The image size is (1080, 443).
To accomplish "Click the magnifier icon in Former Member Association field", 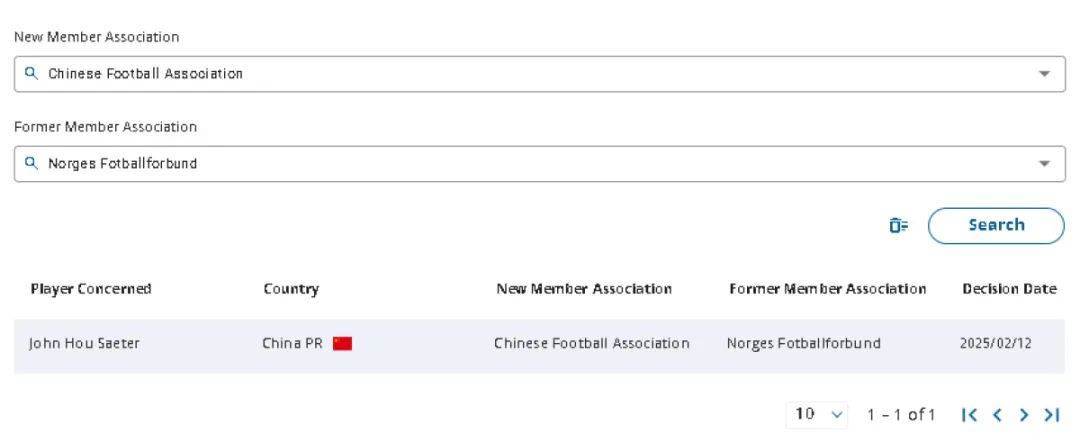I will tap(31, 163).
